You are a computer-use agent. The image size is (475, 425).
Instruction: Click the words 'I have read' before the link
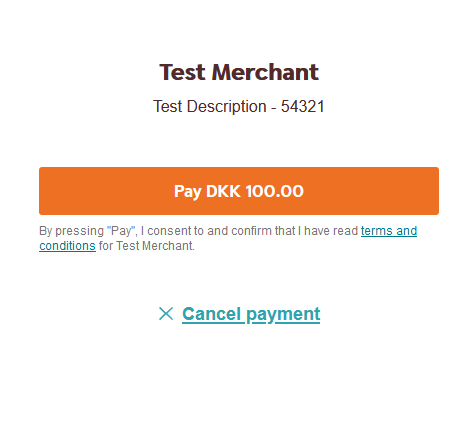(x=328, y=231)
